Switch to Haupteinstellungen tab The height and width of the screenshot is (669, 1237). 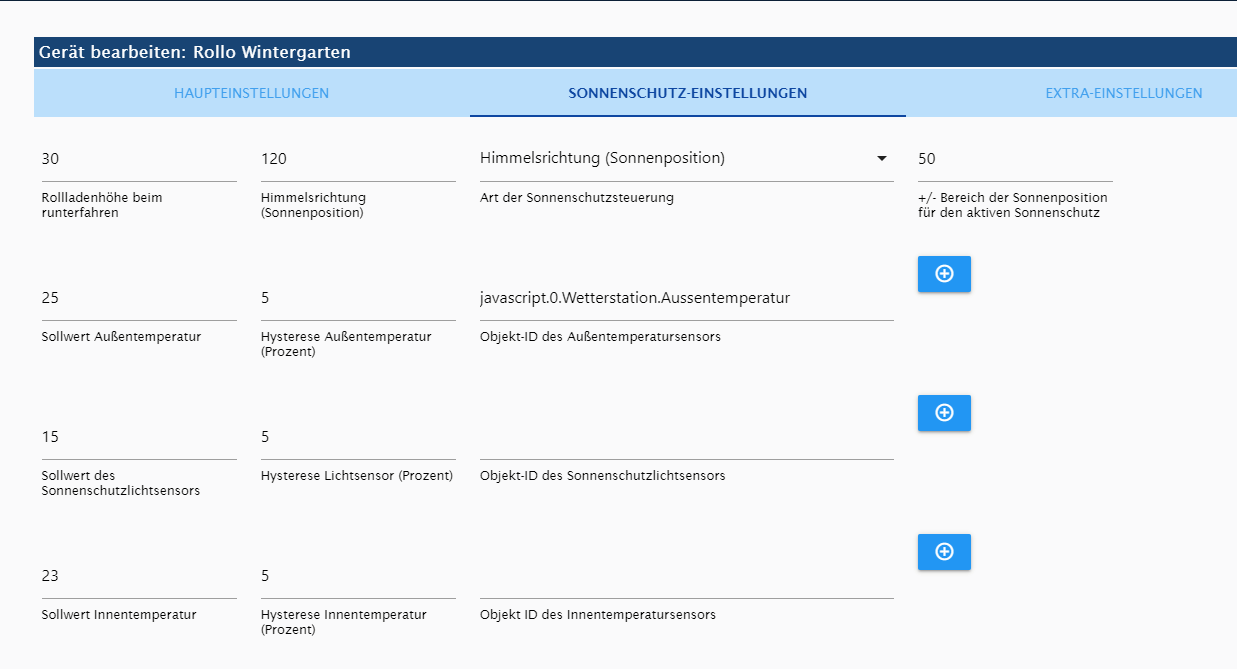[251, 93]
